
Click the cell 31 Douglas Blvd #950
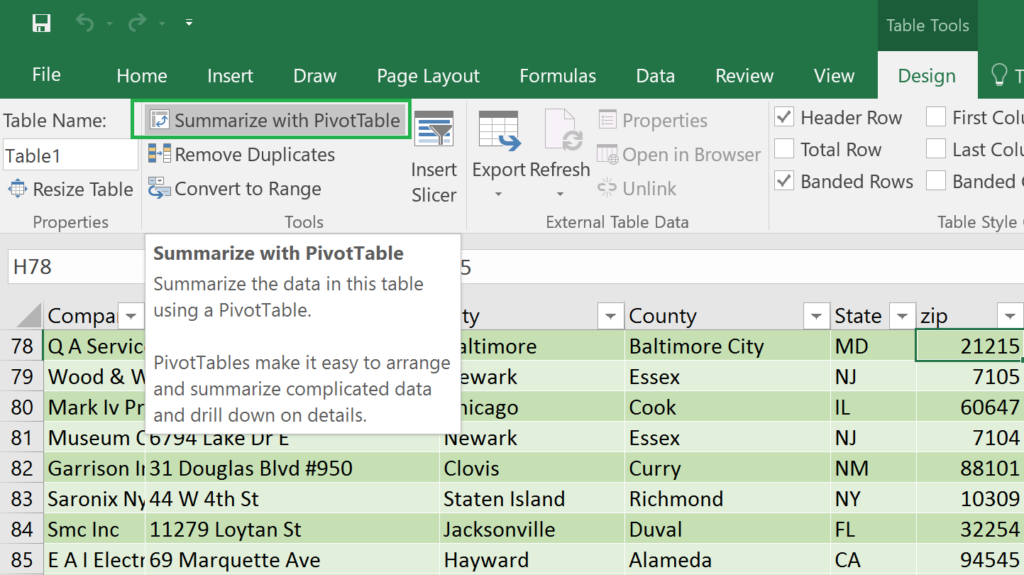tap(293, 468)
